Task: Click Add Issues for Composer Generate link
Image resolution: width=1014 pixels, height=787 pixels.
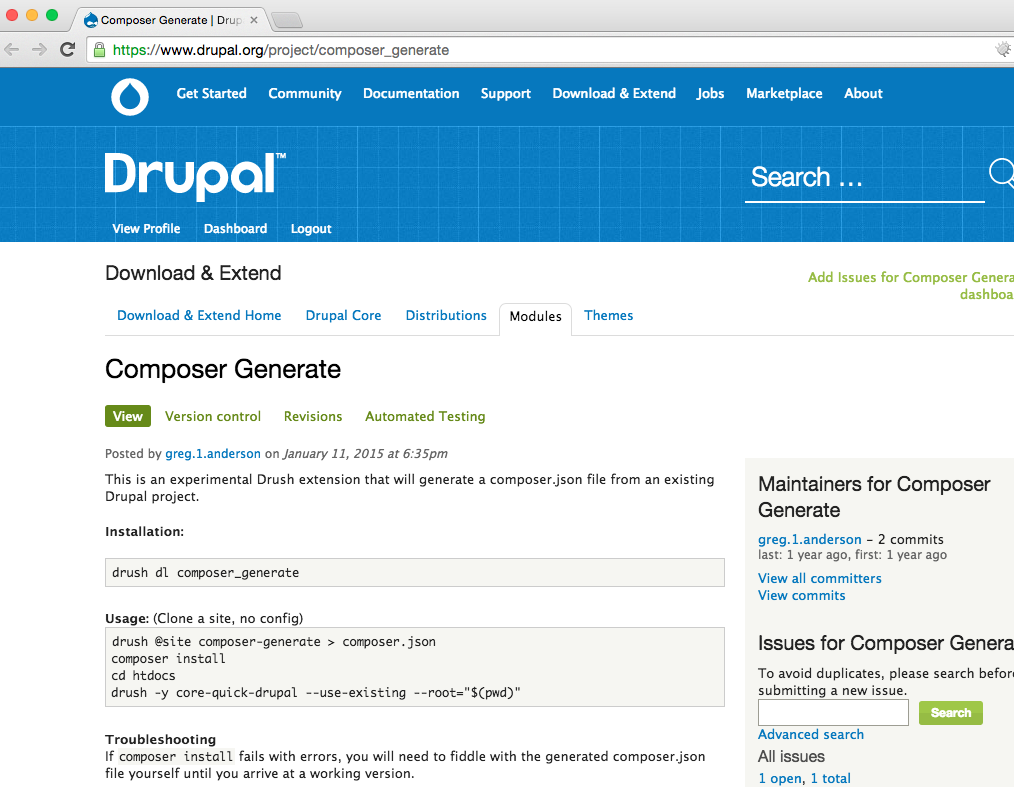Action: [x=911, y=286]
